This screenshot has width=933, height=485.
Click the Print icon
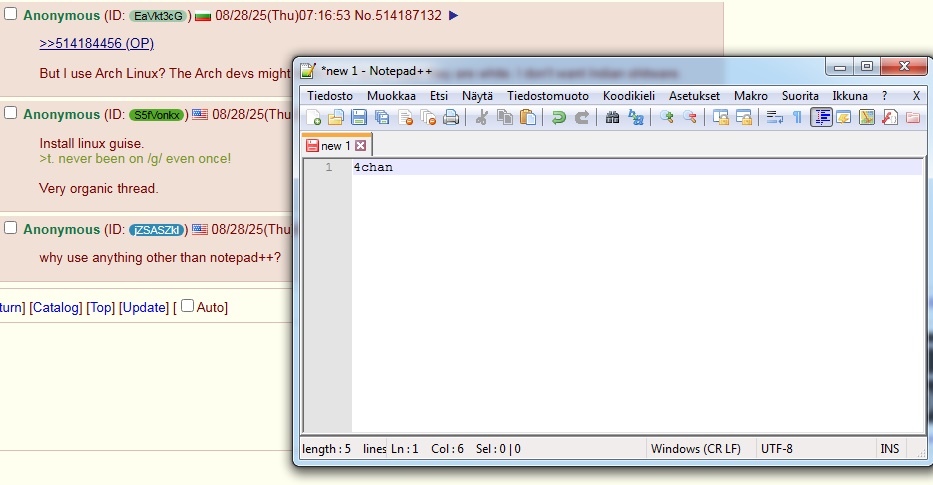(451, 117)
